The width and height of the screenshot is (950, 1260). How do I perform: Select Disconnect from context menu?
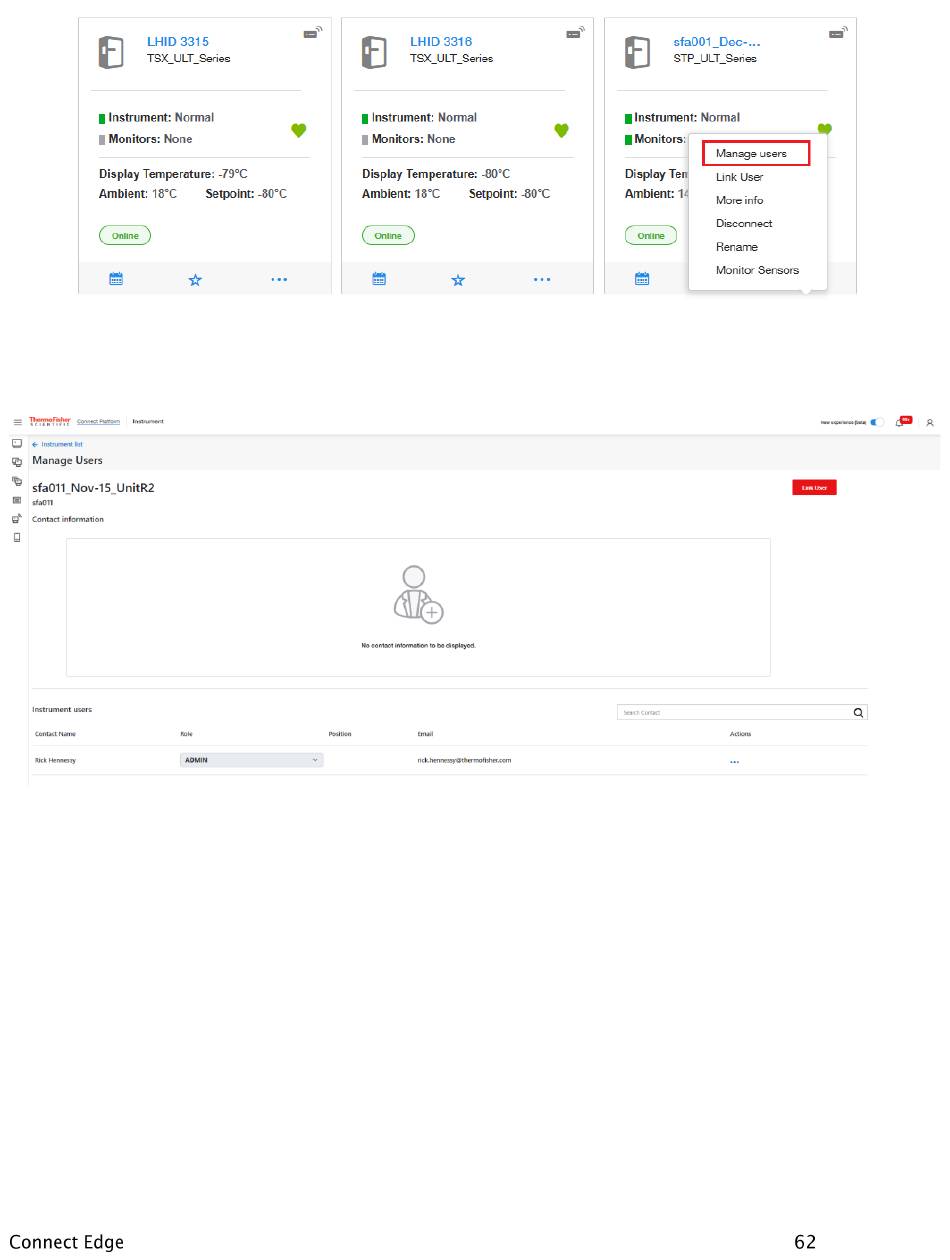pyautogui.click(x=744, y=223)
